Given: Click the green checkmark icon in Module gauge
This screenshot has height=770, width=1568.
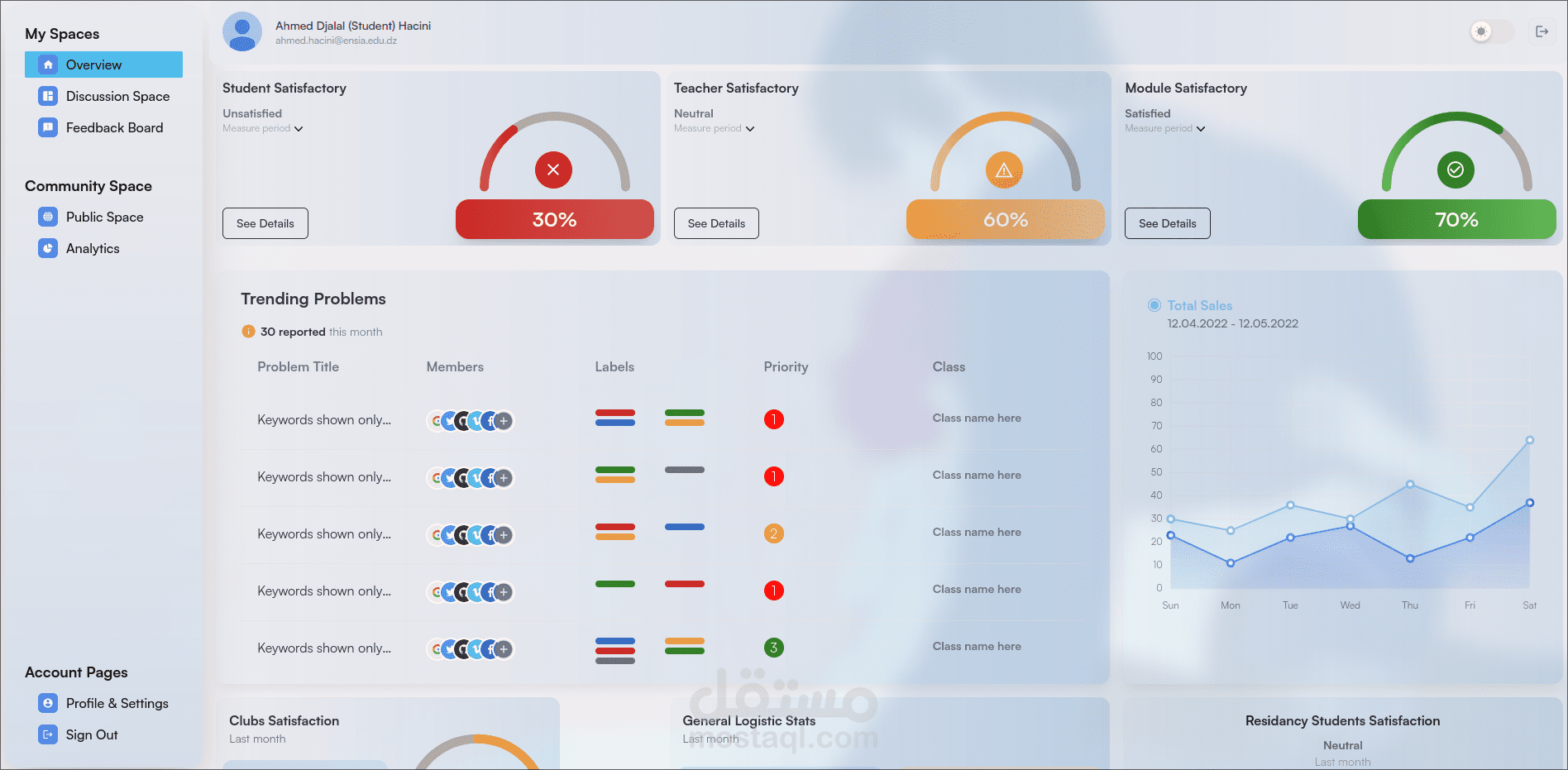Looking at the screenshot, I should click(1456, 170).
